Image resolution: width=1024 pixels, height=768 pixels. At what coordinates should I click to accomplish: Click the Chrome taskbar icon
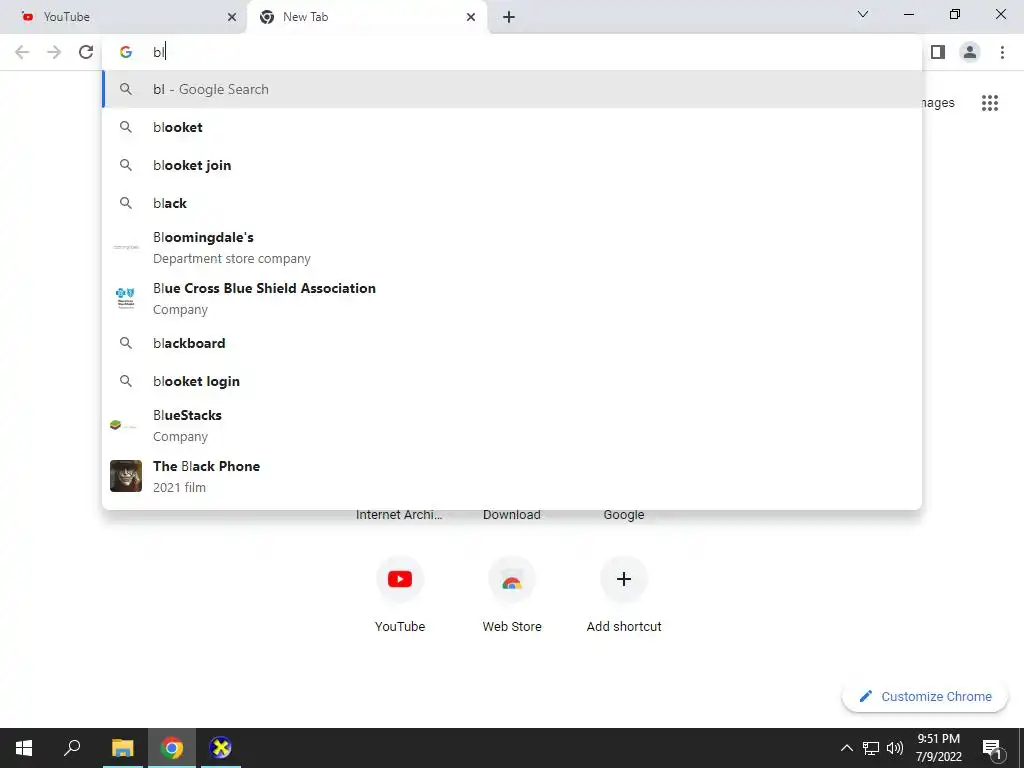tap(172, 748)
